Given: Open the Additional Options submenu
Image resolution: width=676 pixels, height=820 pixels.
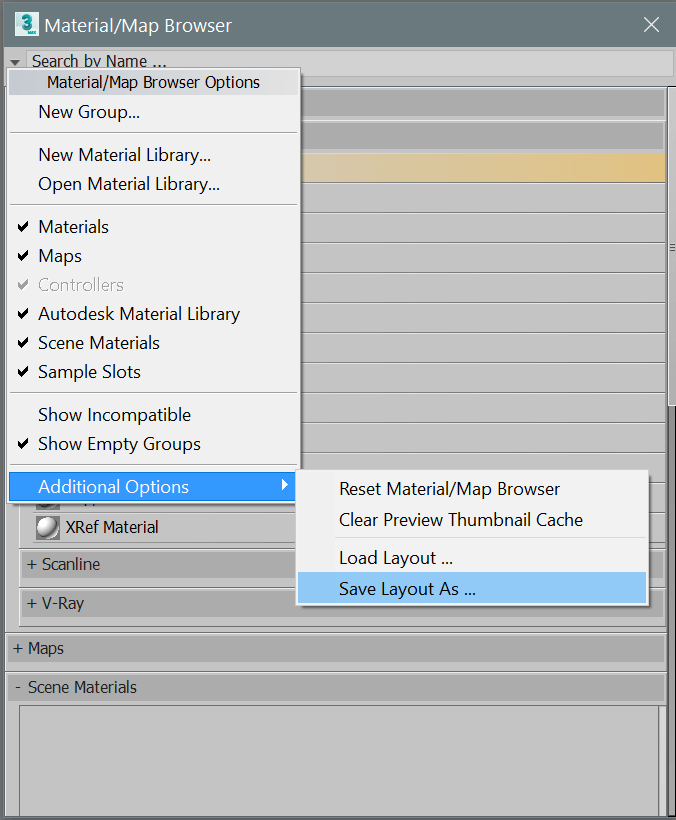Looking at the screenshot, I should (153, 487).
